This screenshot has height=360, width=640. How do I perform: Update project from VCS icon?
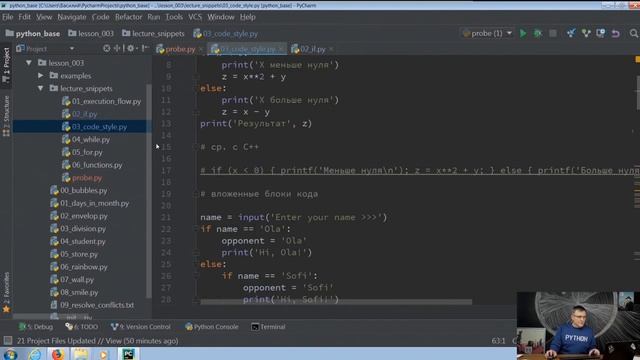tap(571, 33)
